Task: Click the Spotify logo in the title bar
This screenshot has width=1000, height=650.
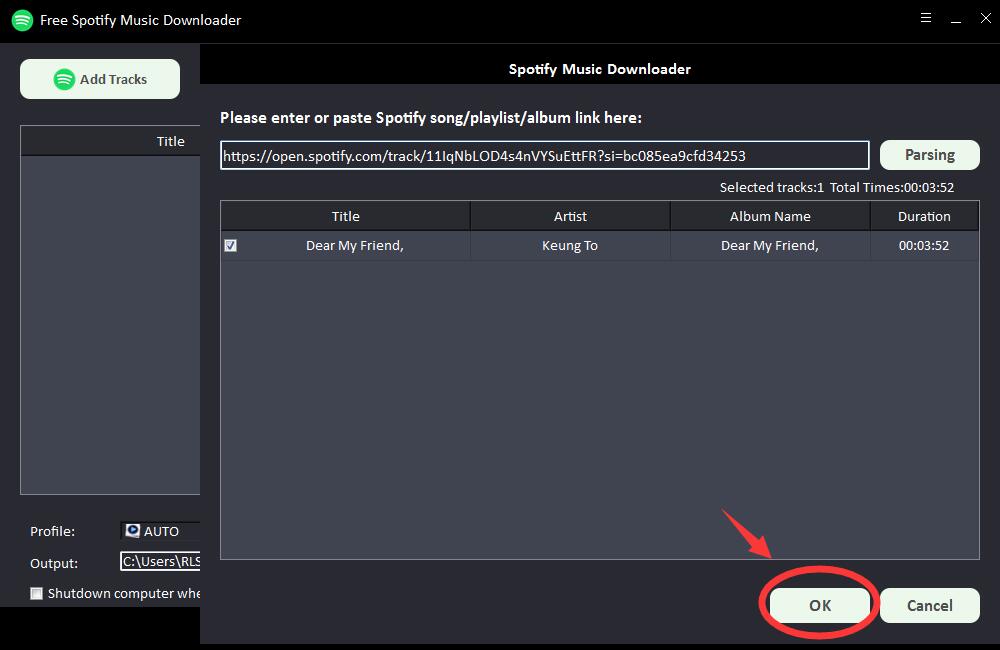Action: click(22, 20)
